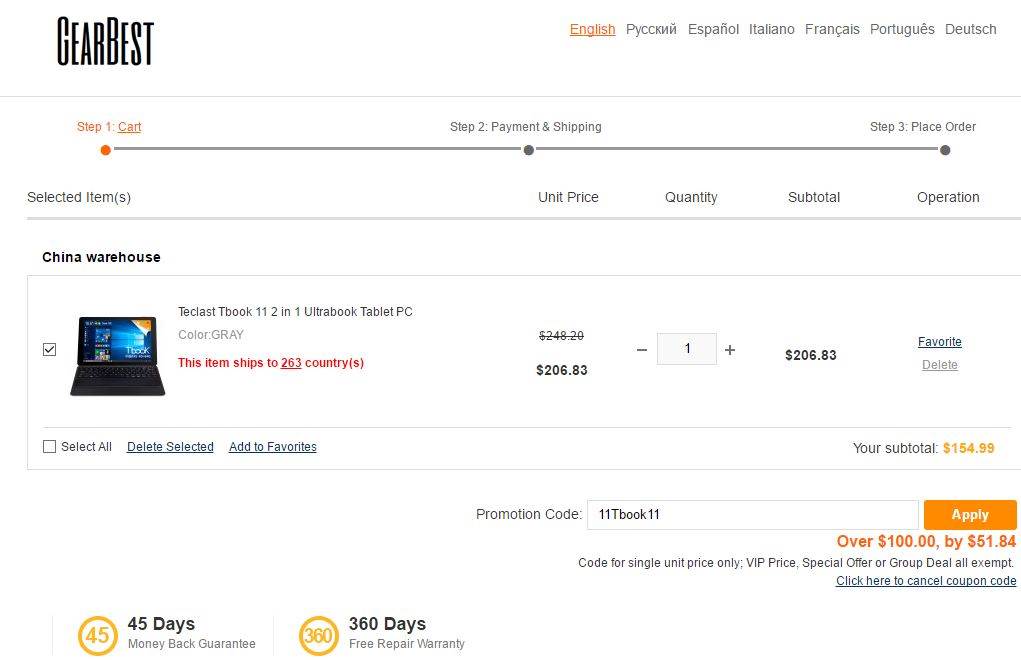Switch language to Русский
The image size is (1021, 660).
(651, 29)
